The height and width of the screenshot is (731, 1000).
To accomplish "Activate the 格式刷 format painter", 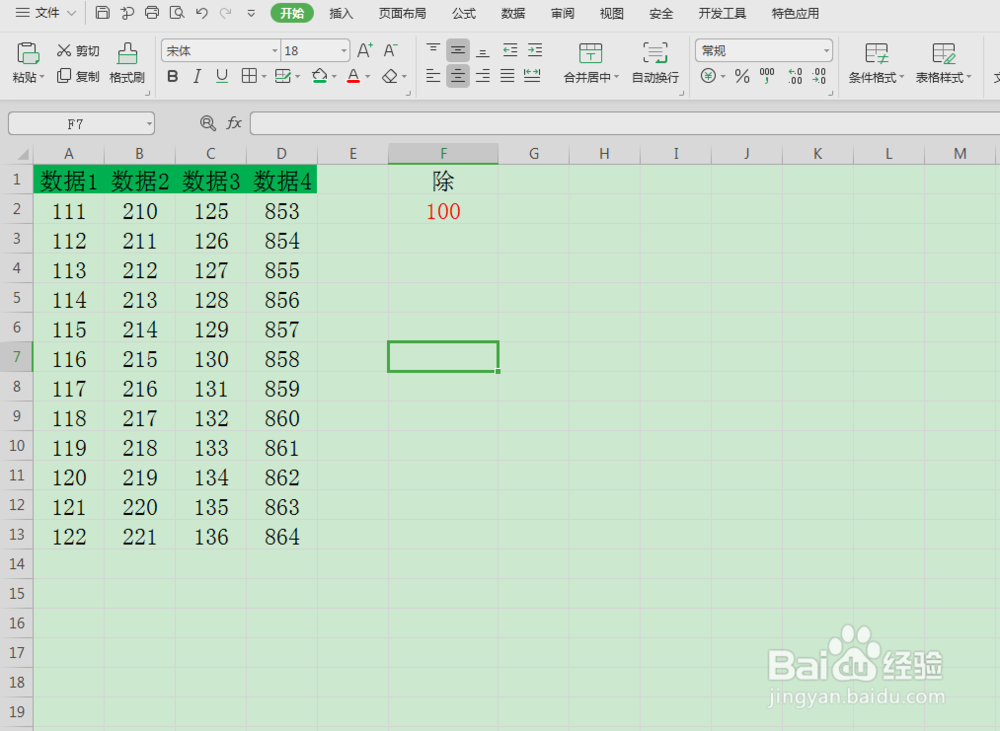I will coord(127,63).
